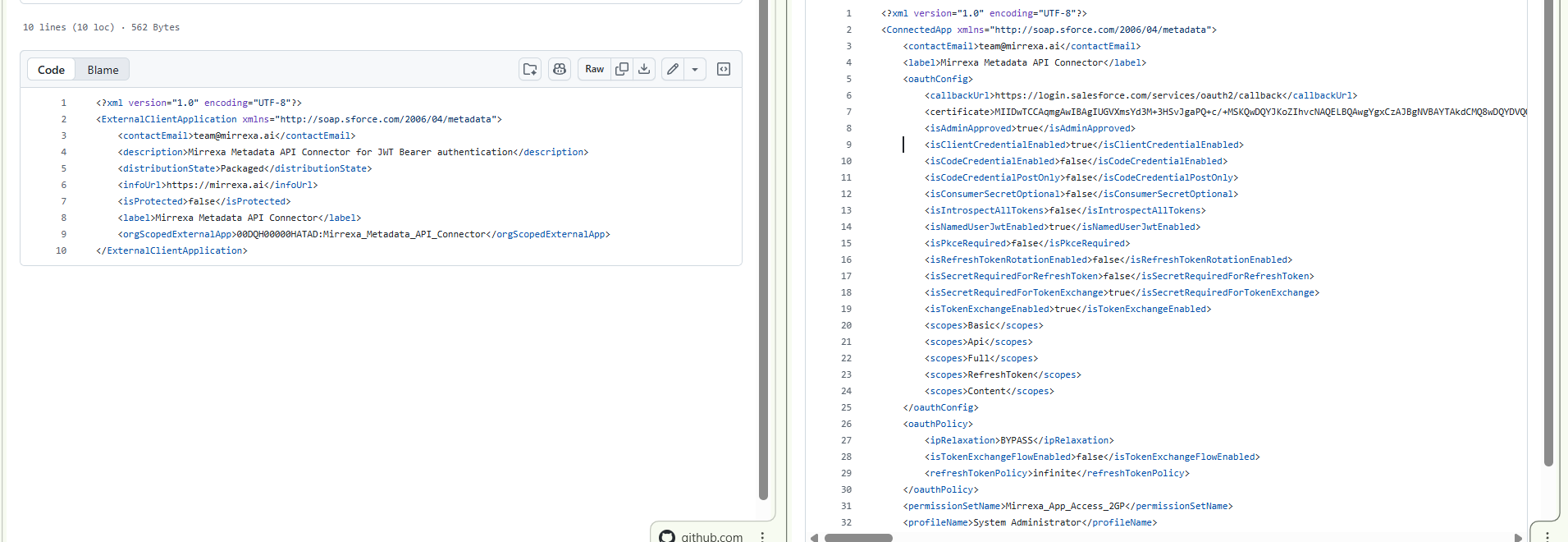Click the github.com source link
Image resolution: width=1568 pixels, height=542 pixels.
(711, 536)
